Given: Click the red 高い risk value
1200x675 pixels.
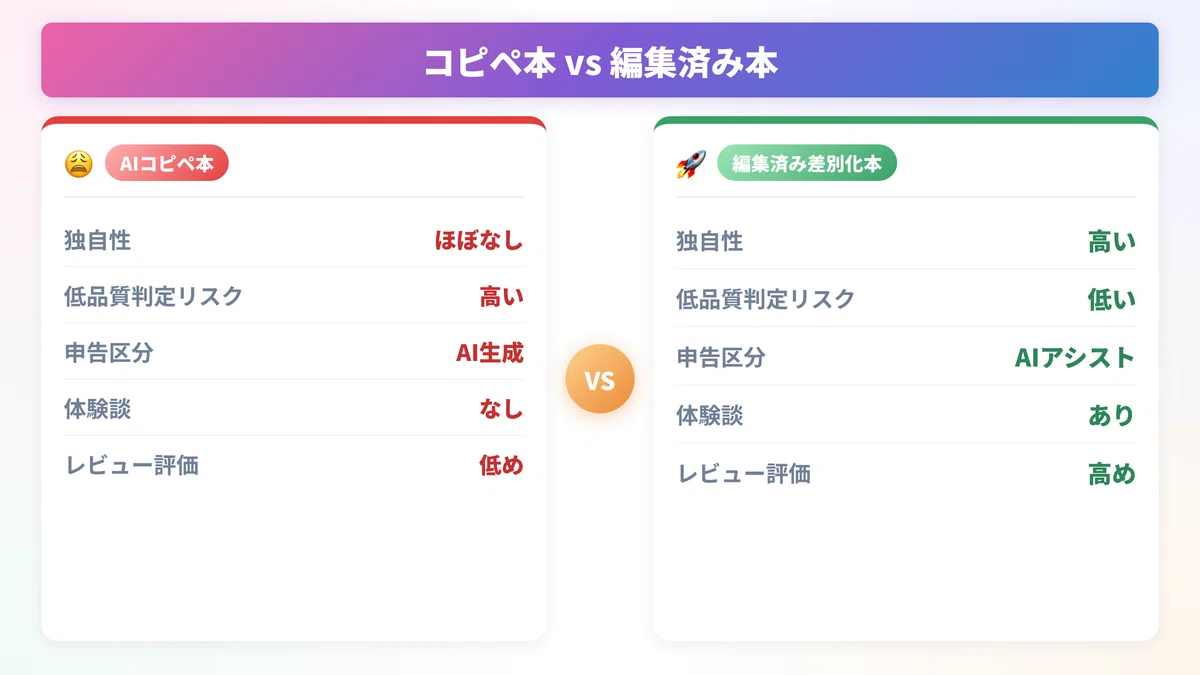Looking at the screenshot, I should 501,296.
